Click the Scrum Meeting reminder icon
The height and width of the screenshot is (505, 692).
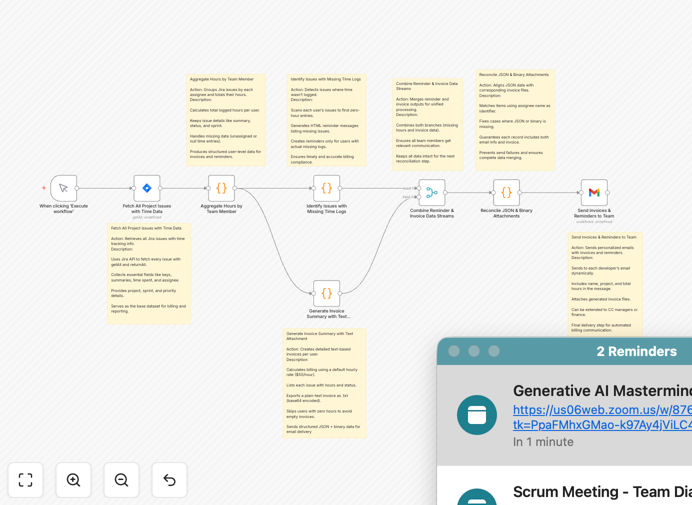pyautogui.click(x=477, y=497)
